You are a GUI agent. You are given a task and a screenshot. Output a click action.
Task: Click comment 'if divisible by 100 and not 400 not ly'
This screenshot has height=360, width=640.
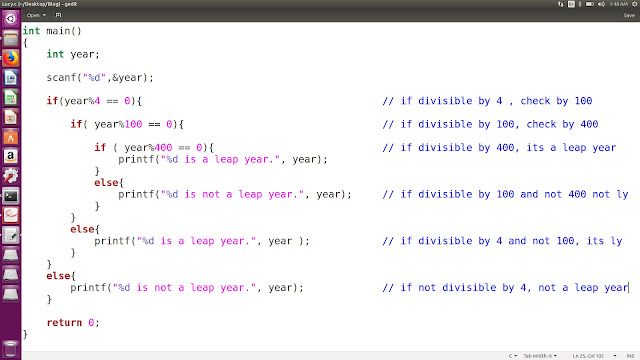click(x=505, y=194)
